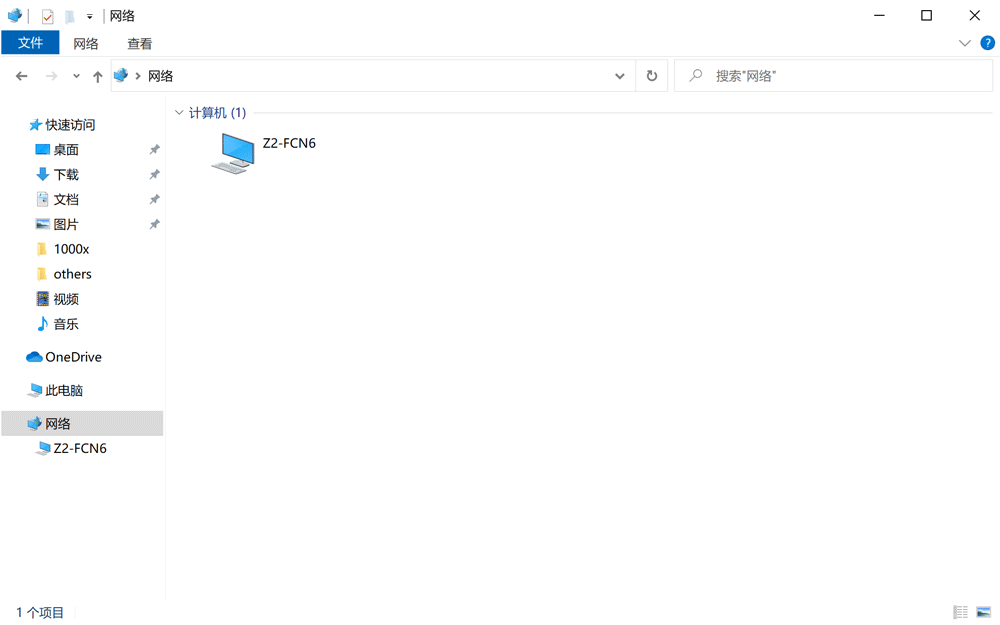Screen dimensions: 1000x625
Task: Open 桌面 in the navigation pane
Action: (66, 149)
